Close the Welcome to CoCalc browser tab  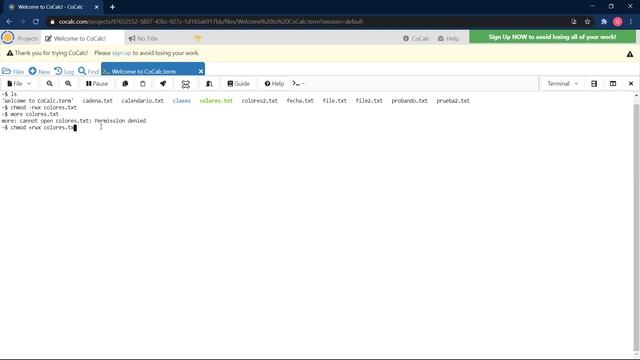pos(97,7)
